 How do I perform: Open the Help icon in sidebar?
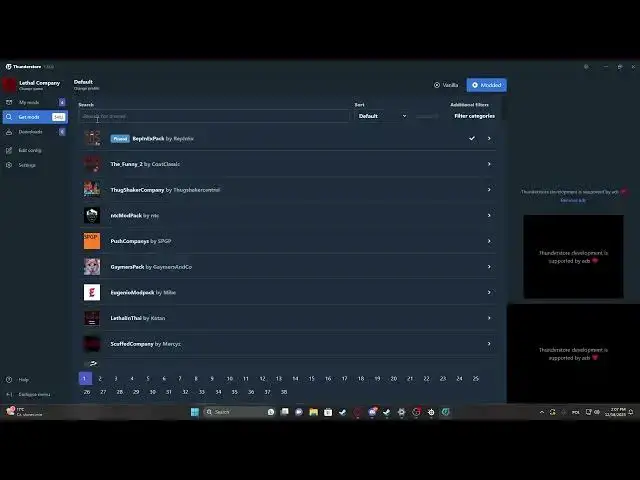(x=10, y=379)
